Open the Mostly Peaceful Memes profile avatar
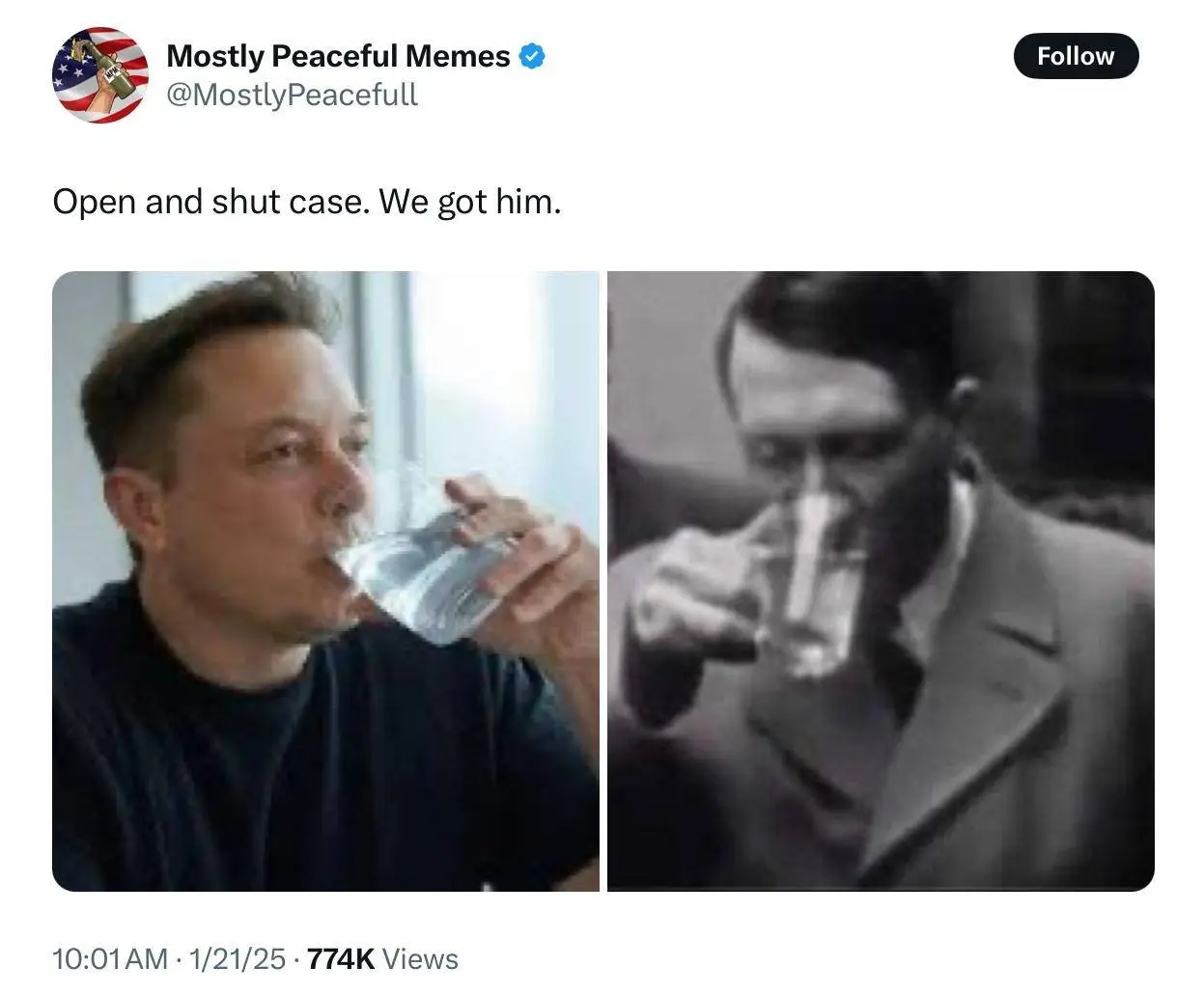Viewport: 1204px width, 995px height. click(x=100, y=75)
